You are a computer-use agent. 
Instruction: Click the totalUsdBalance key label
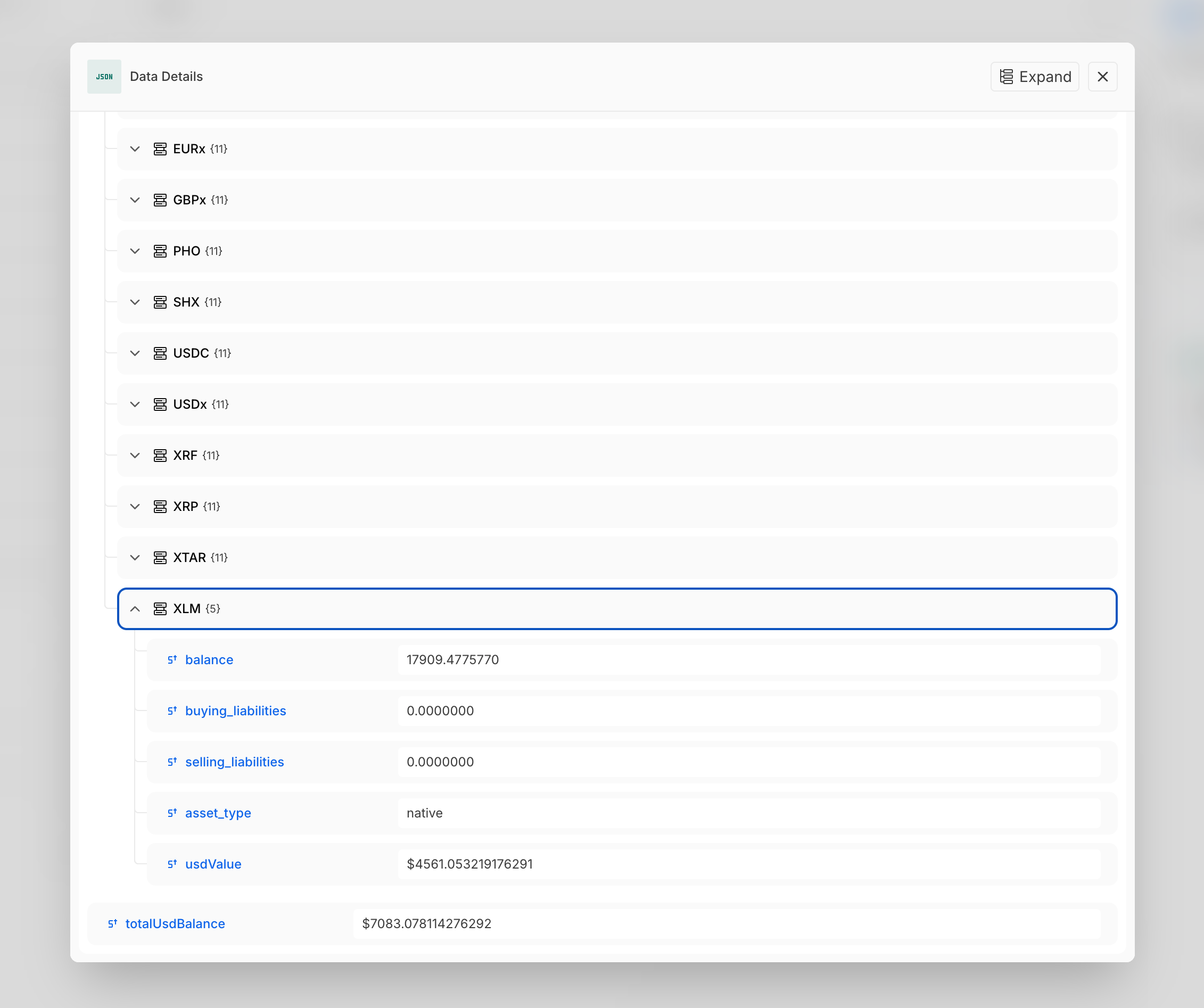click(175, 924)
